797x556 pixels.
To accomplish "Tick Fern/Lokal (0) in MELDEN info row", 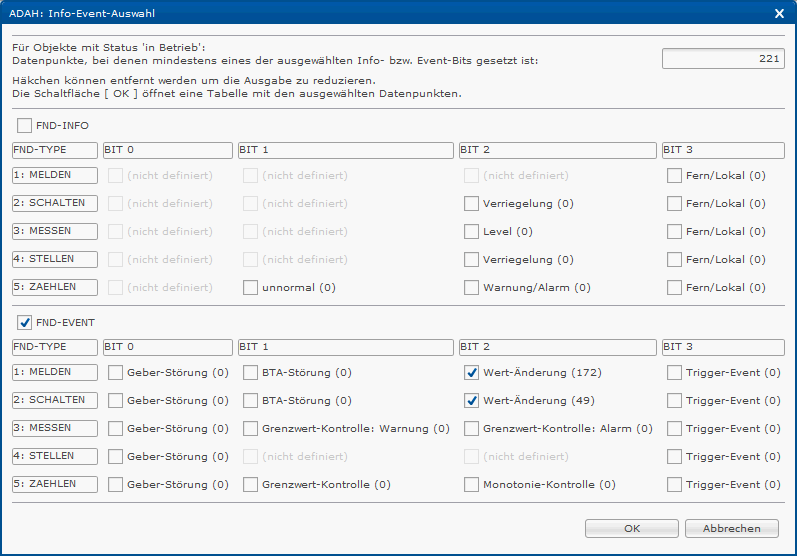I will (x=674, y=175).
